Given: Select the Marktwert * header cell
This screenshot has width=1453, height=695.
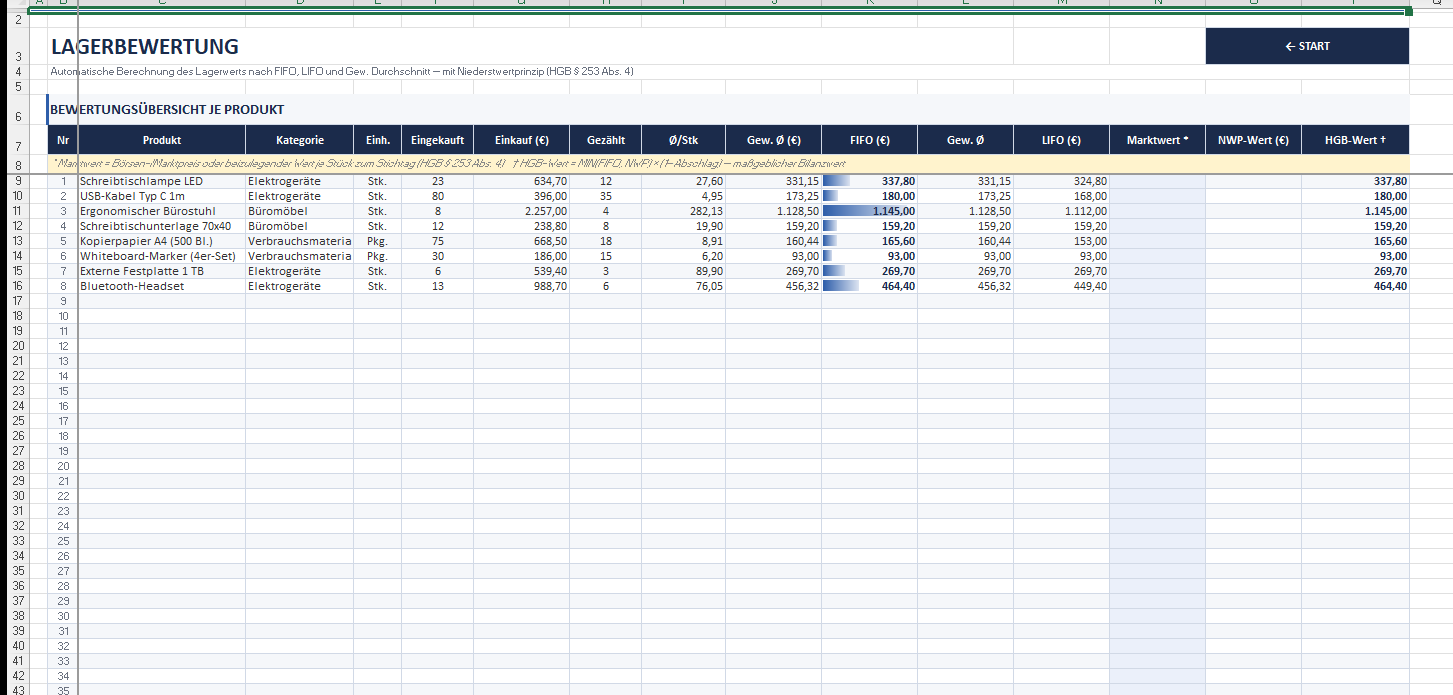Looking at the screenshot, I should point(1157,140).
